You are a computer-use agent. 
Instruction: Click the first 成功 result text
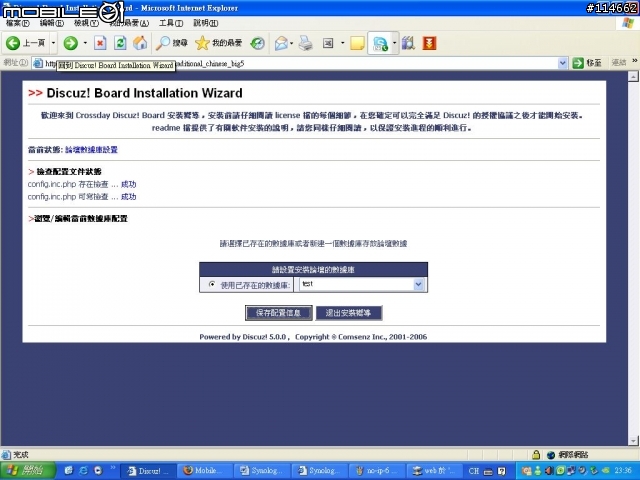(x=129, y=184)
